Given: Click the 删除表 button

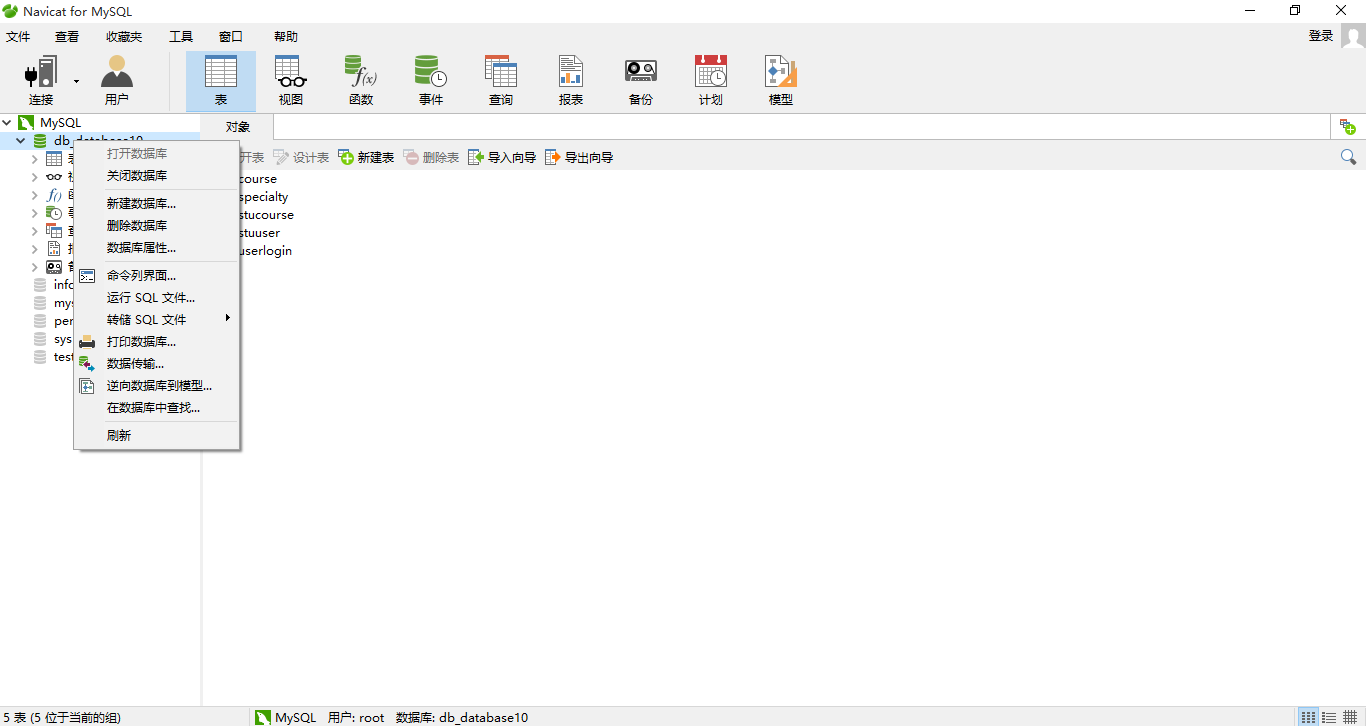Looking at the screenshot, I should click(431, 158).
